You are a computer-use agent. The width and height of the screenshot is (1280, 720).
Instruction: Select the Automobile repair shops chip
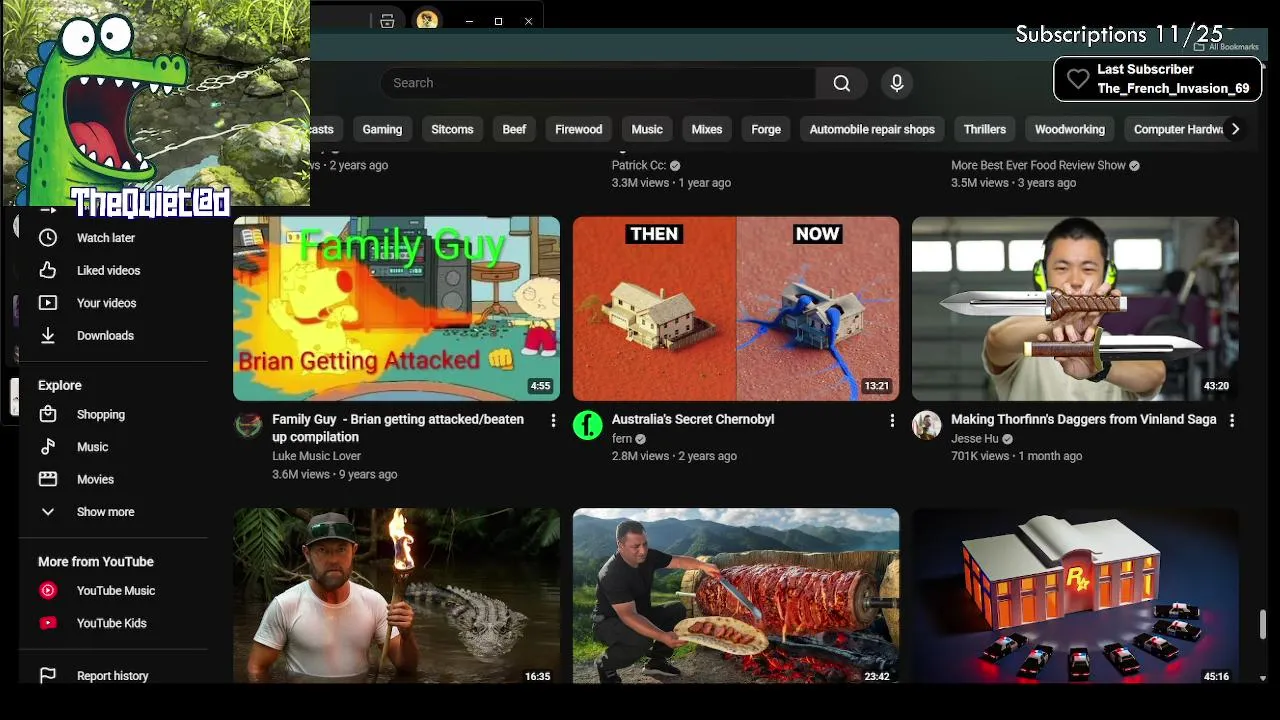pos(872,129)
